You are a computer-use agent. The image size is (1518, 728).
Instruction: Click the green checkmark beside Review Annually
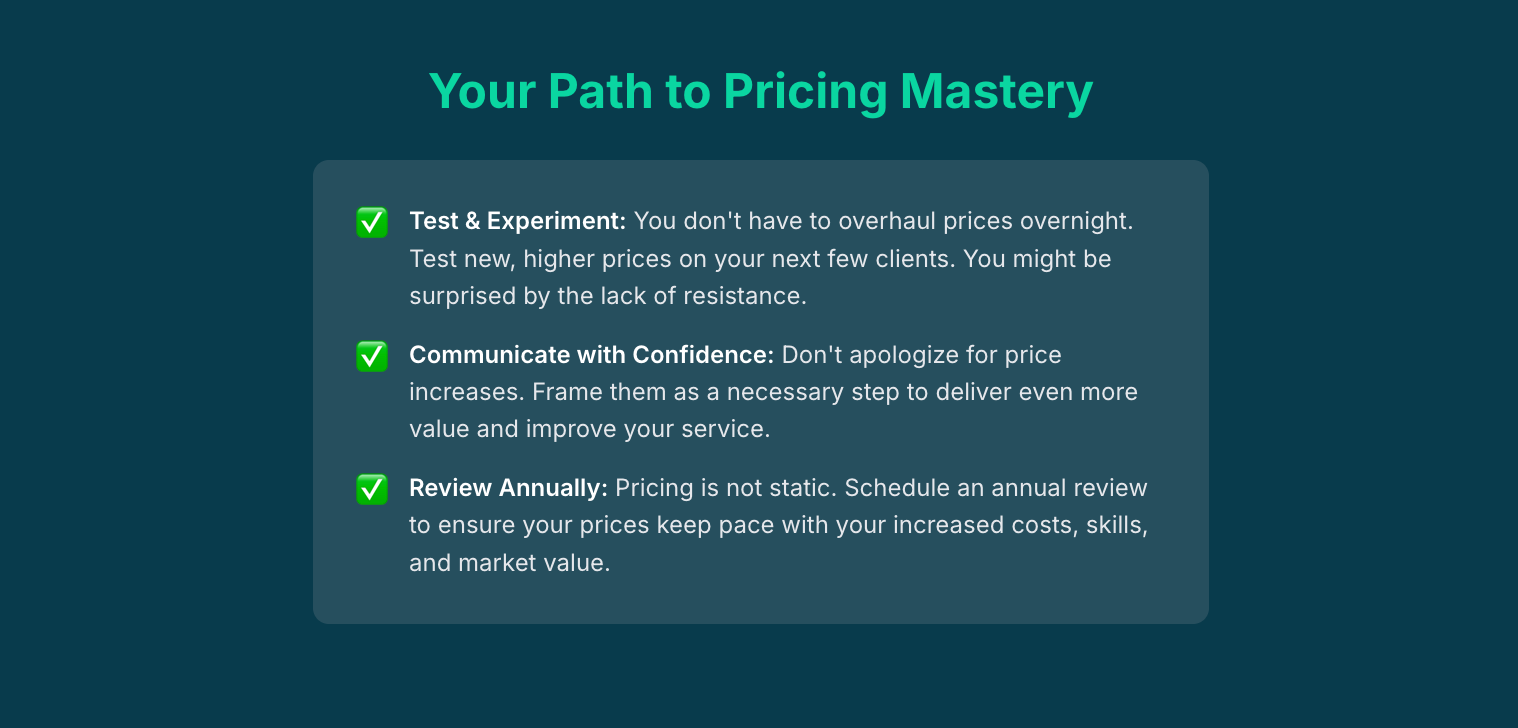372,489
